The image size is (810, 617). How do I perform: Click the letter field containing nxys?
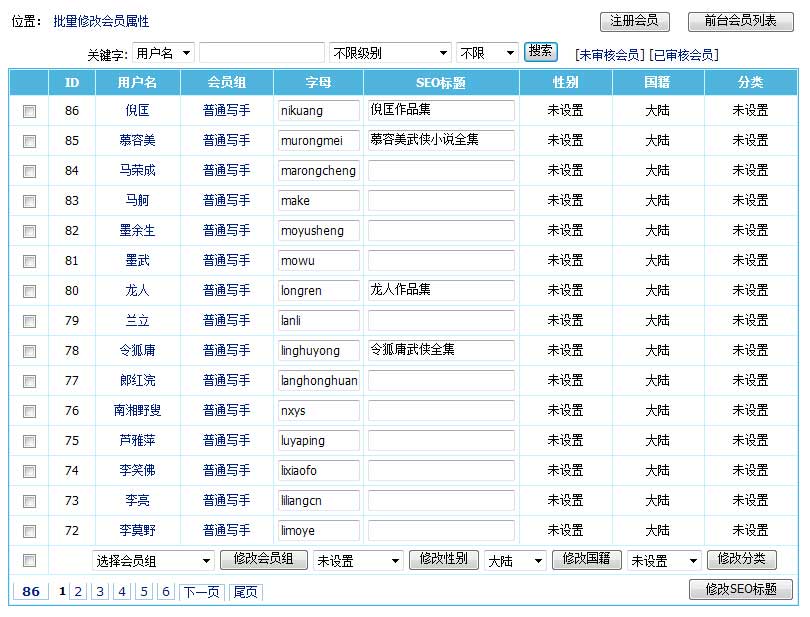click(x=319, y=410)
